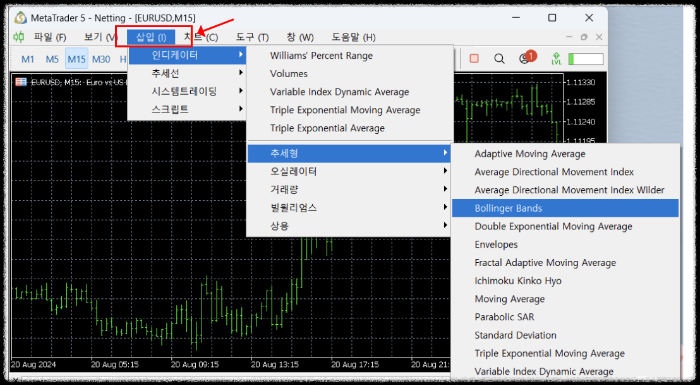Open the account icon with notification badge
The height and width of the screenshot is (385, 700).
click(526, 58)
